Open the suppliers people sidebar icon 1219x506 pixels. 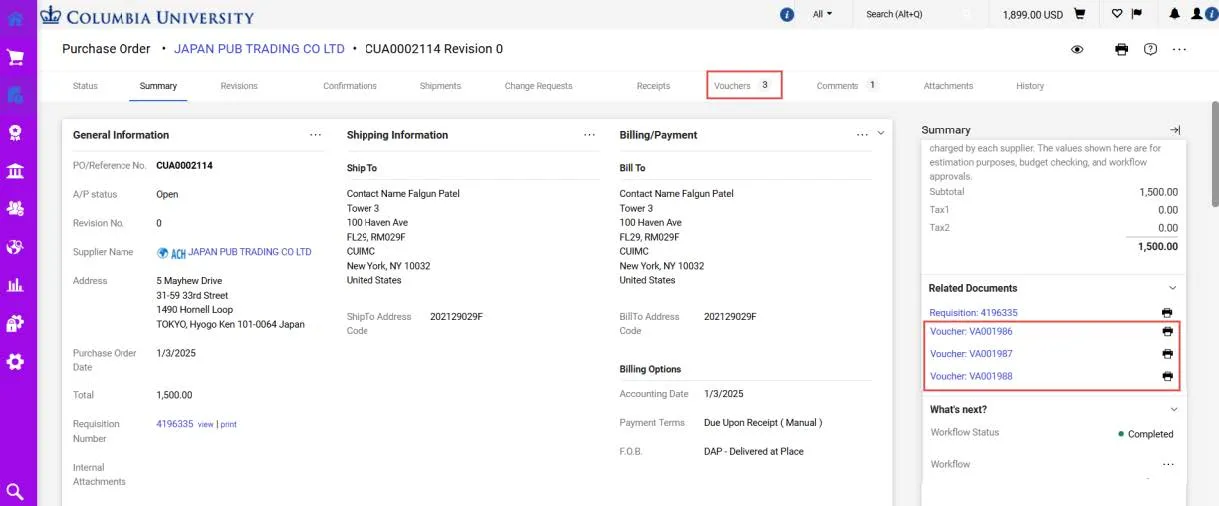tap(15, 209)
